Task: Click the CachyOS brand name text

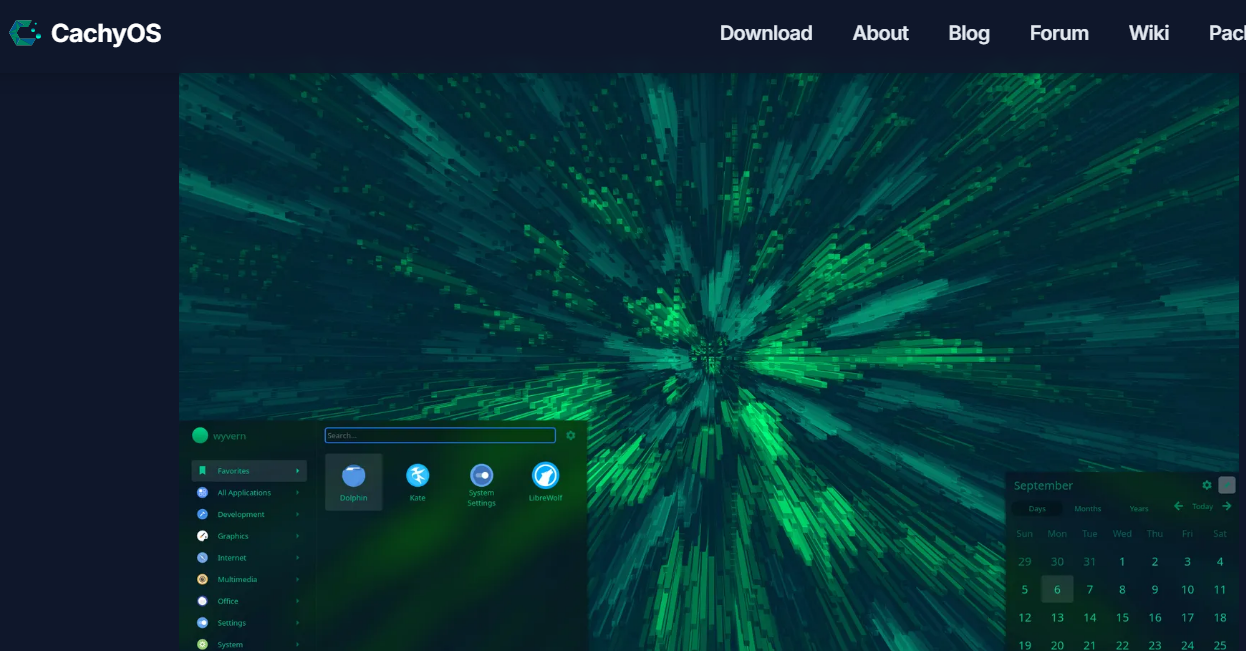Action: click(106, 33)
